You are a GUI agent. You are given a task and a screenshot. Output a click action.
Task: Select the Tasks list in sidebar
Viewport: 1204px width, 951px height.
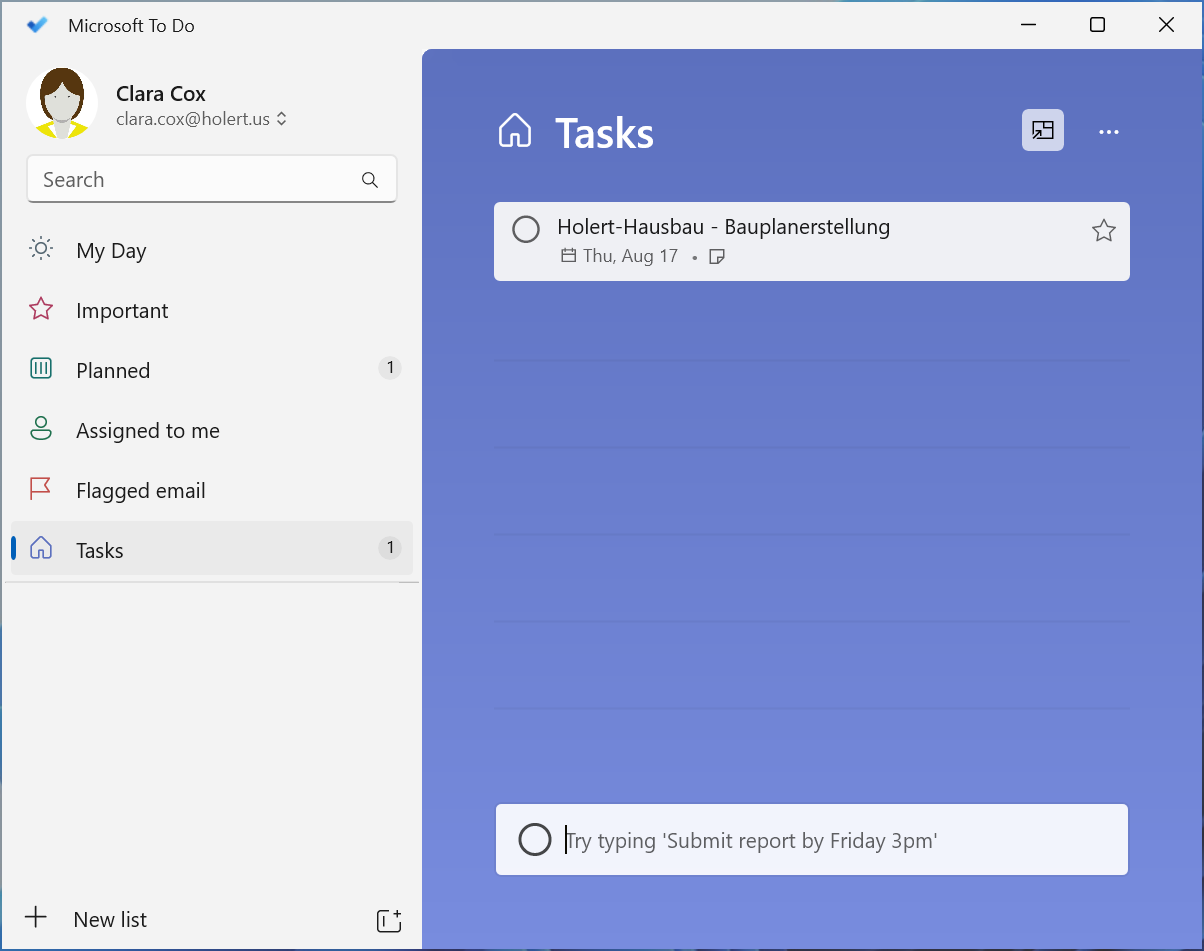click(212, 549)
